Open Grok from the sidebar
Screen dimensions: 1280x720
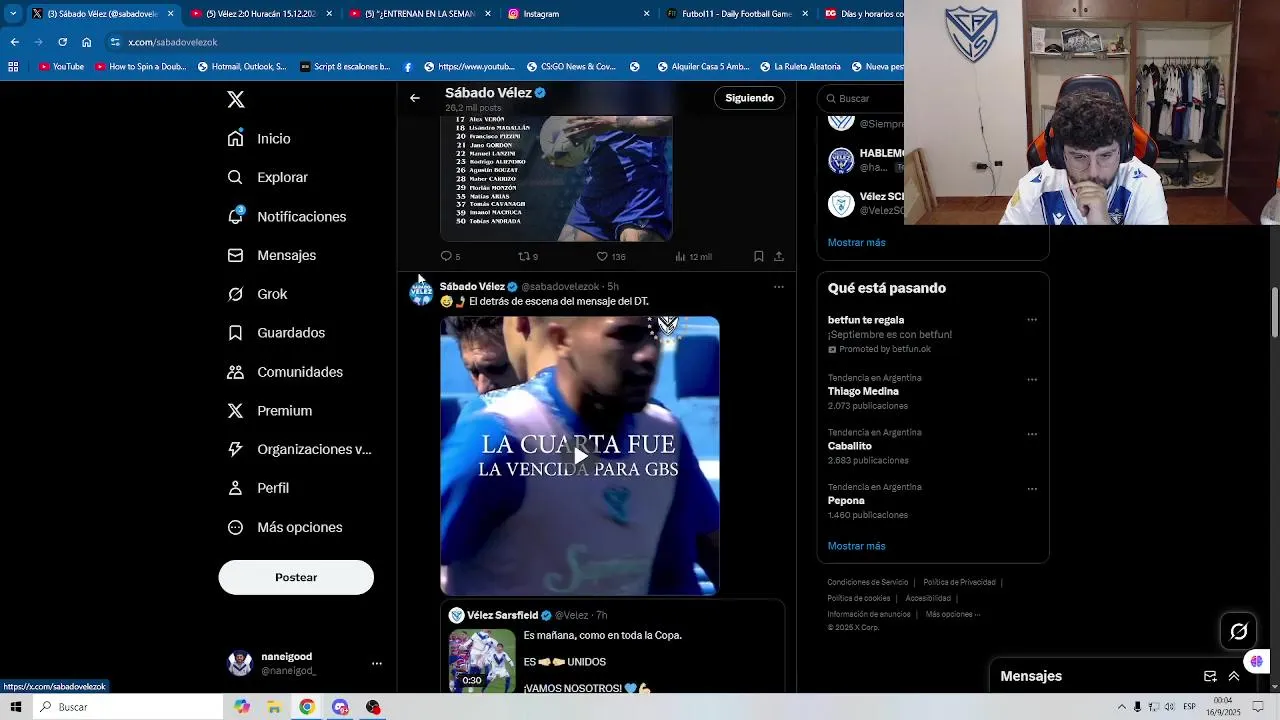point(257,294)
